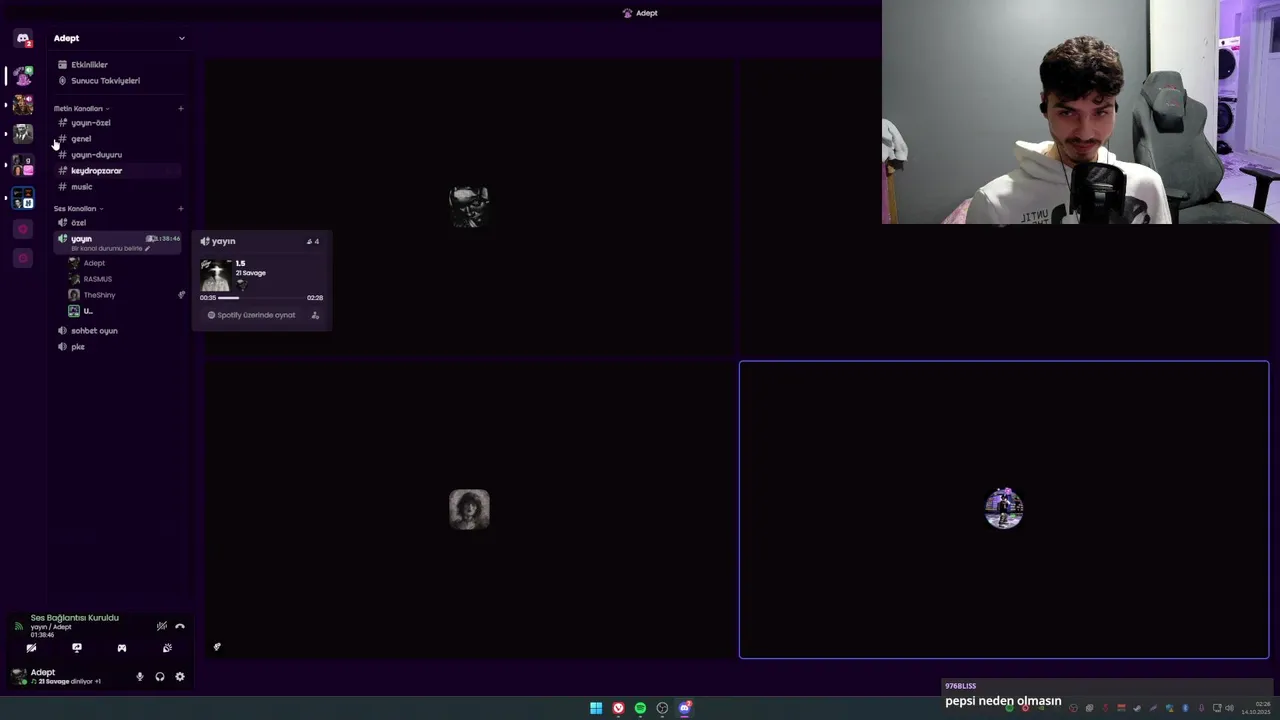Screen dimensions: 1280x720
Task: Collapse the Metin Kanalları category
Action: pos(81,108)
